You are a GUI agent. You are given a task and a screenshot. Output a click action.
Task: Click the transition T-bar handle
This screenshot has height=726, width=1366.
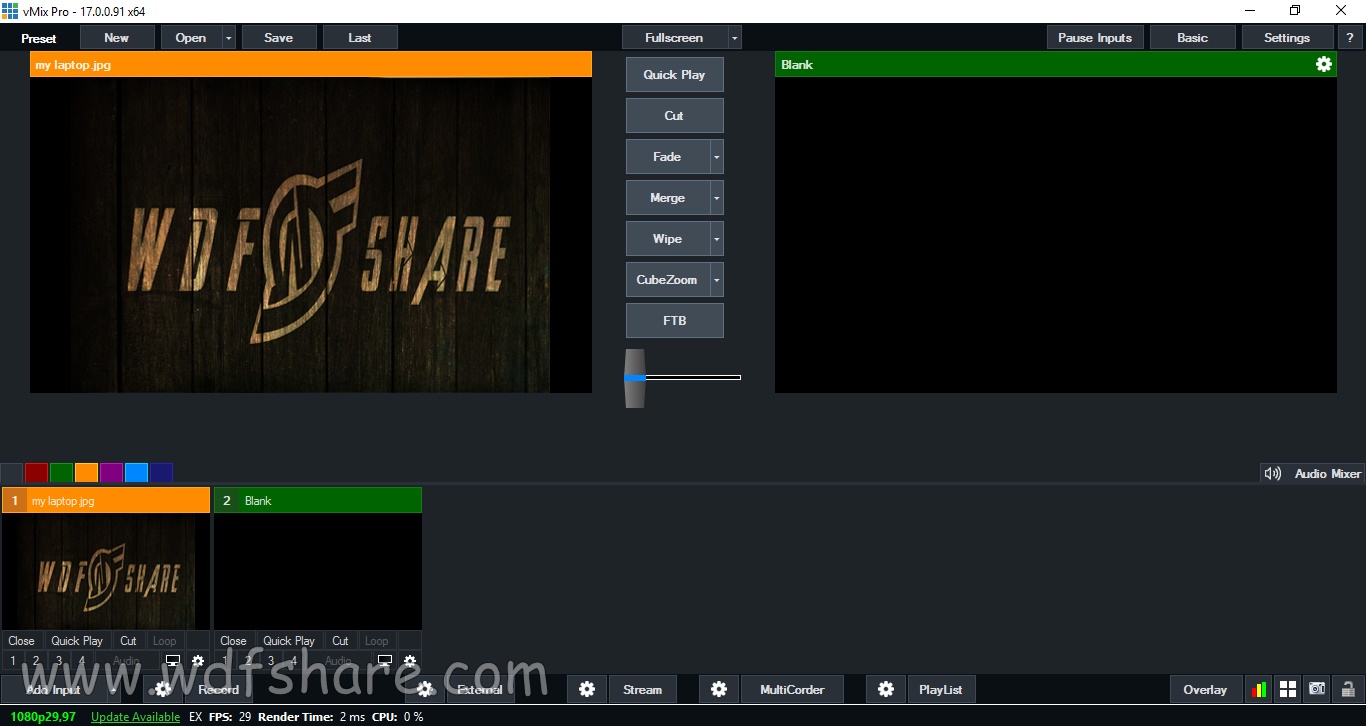coord(635,378)
